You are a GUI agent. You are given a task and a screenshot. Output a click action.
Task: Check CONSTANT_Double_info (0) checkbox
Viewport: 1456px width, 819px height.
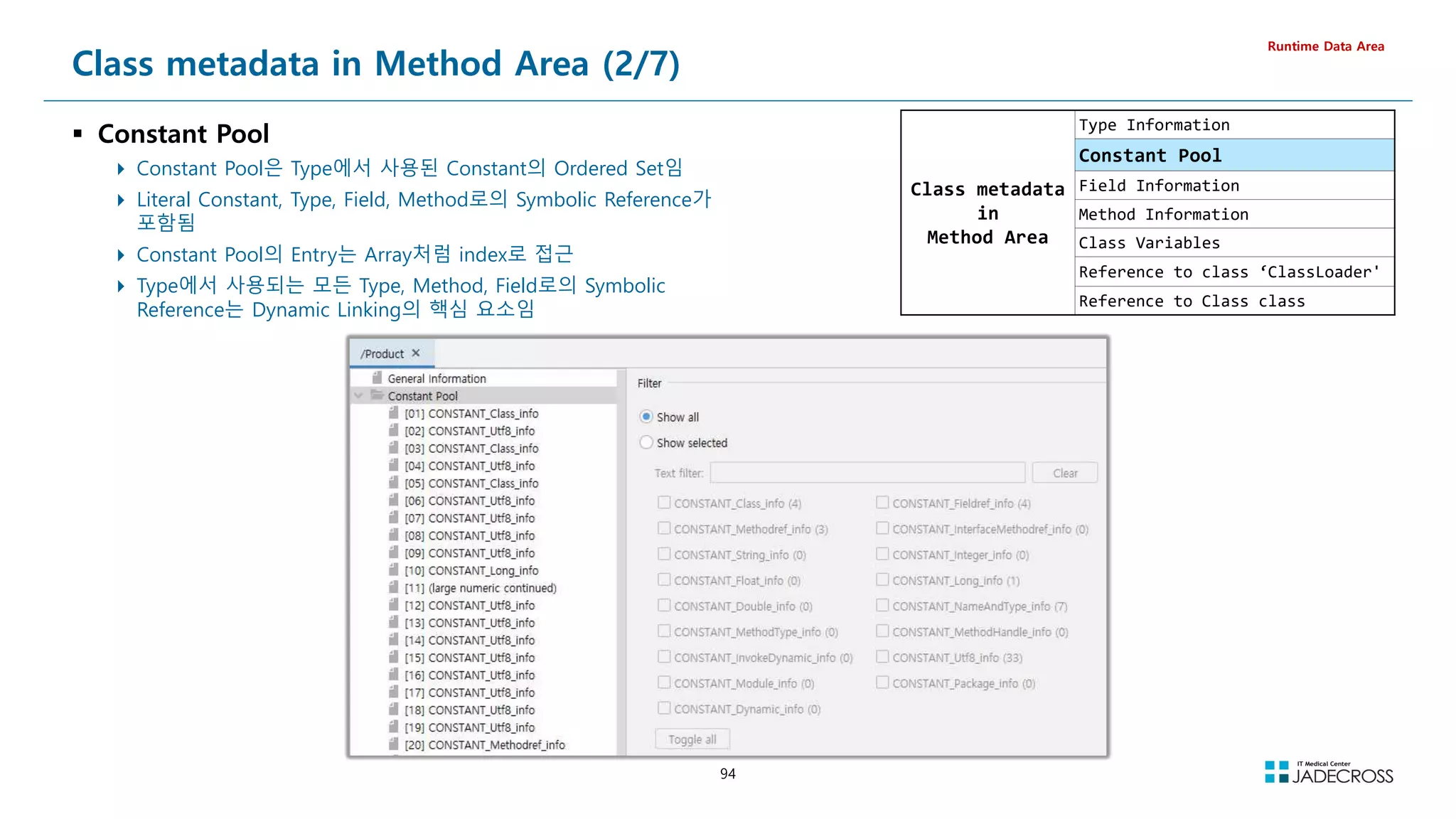(x=664, y=605)
